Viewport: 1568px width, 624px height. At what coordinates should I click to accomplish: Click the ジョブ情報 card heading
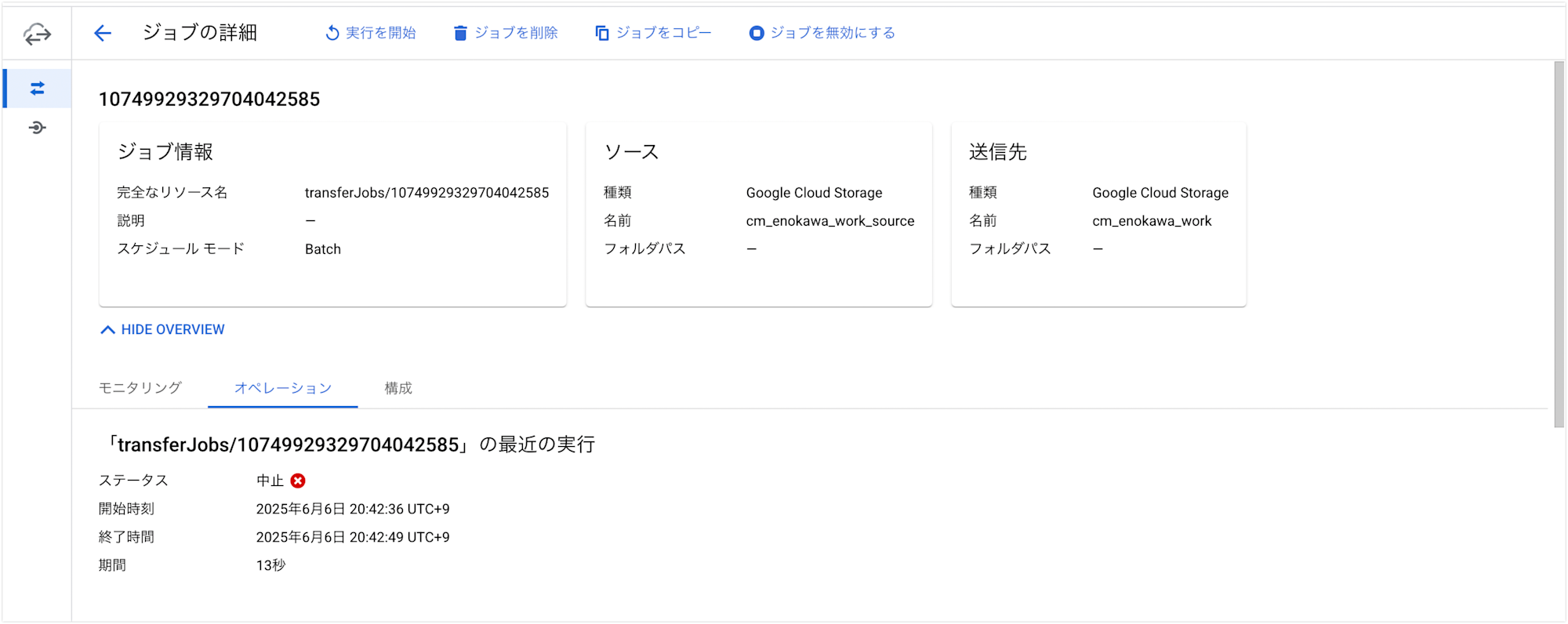pyautogui.click(x=165, y=152)
